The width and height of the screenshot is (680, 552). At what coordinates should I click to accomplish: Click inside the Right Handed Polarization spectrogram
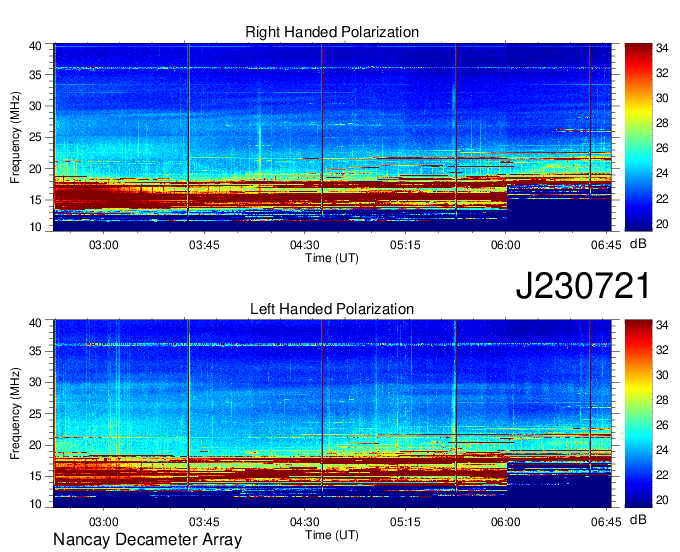[x=332, y=137]
